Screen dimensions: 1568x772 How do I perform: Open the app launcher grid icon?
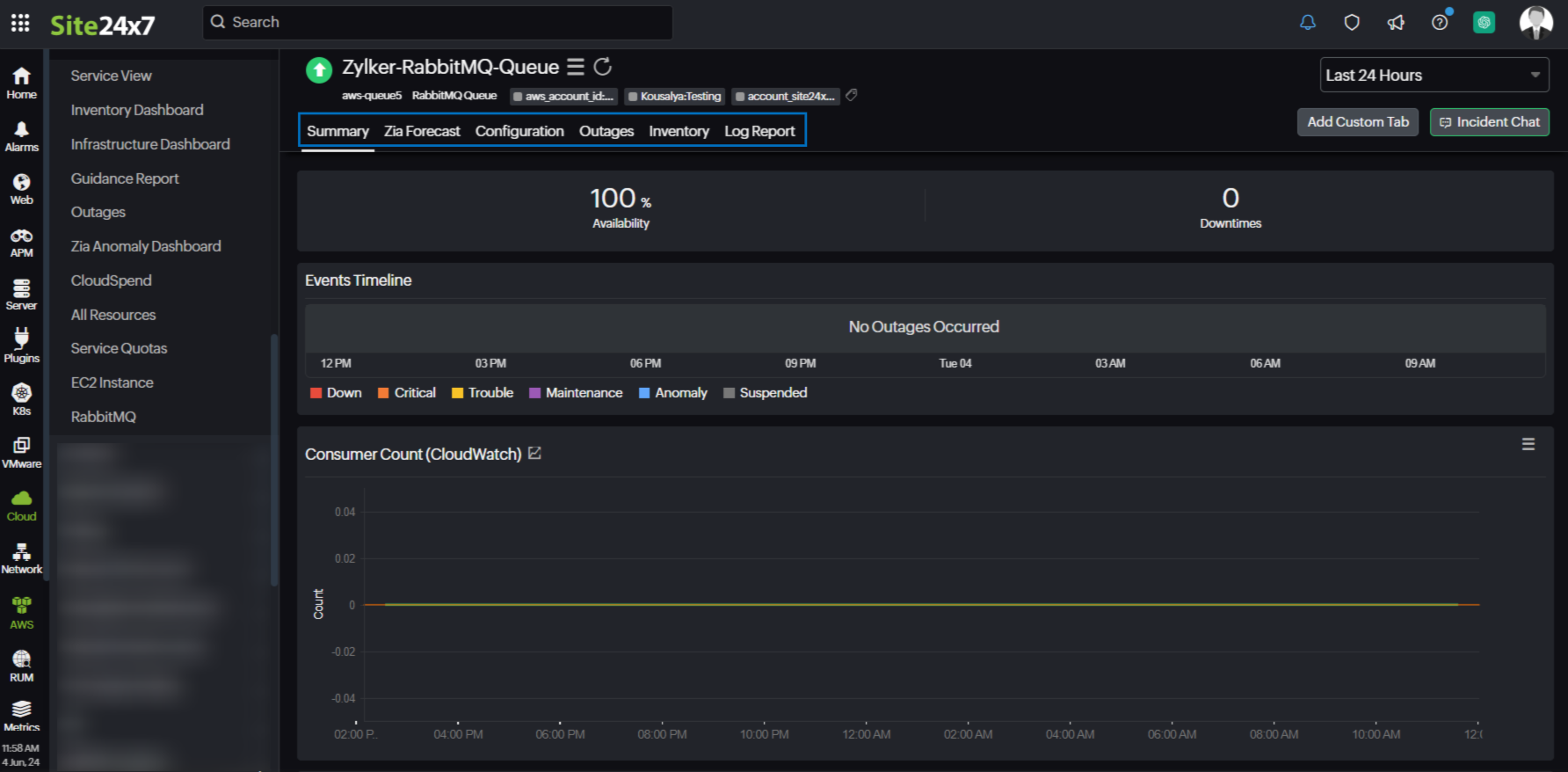pos(20,23)
